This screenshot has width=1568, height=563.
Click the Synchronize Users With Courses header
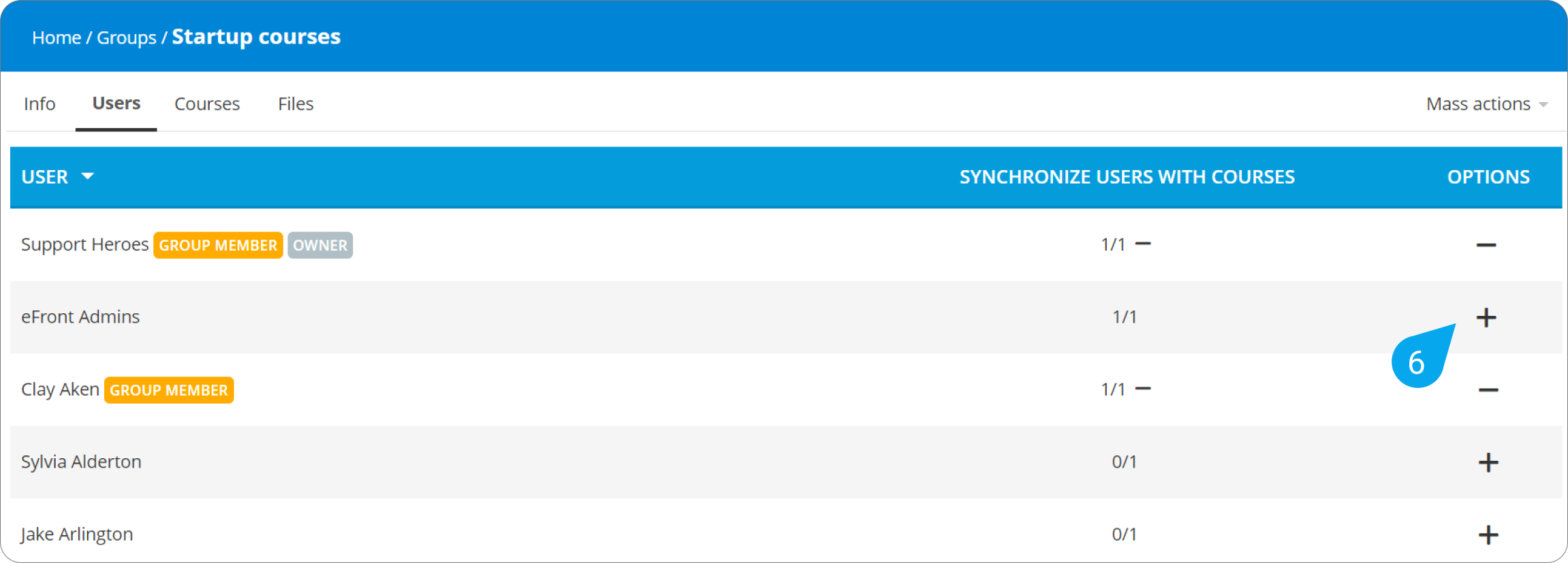(1127, 177)
